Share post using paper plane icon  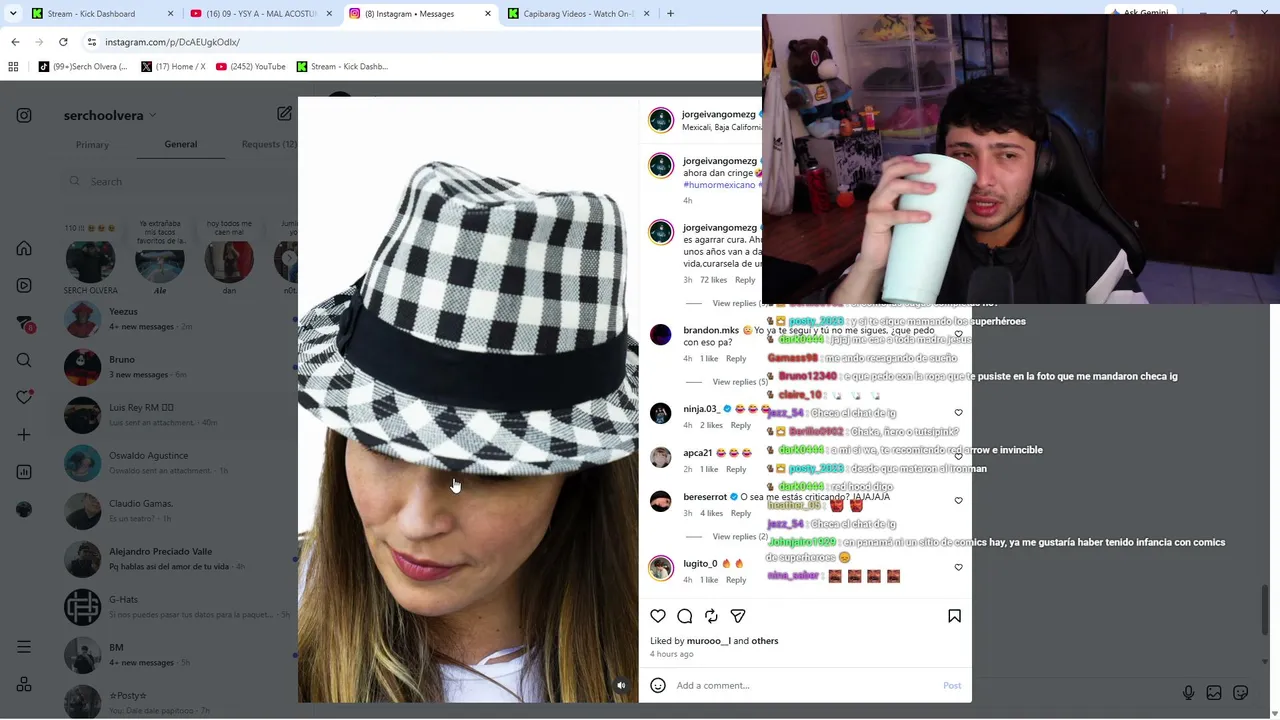coord(738,616)
